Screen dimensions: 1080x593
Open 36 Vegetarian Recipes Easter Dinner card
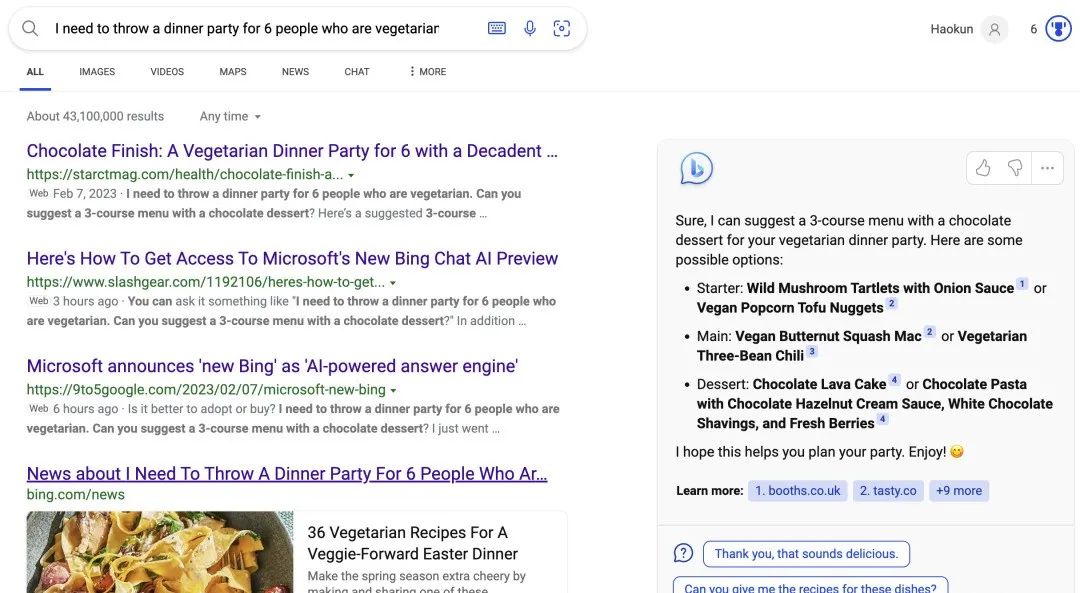pos(430,552)
